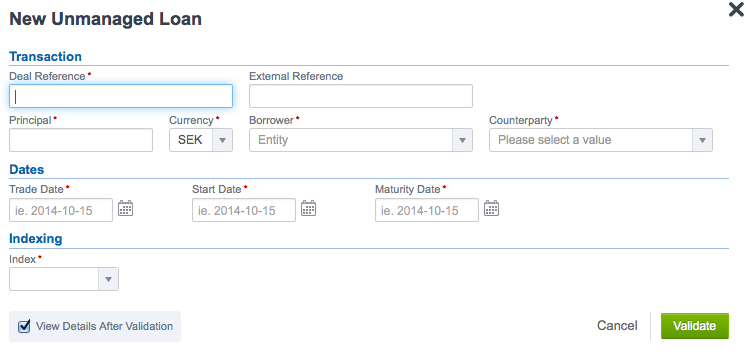Close the New Unmanaged Loan dialog
Image resolution: width=747 pixels, height=363 pixels.
(737, 10)
